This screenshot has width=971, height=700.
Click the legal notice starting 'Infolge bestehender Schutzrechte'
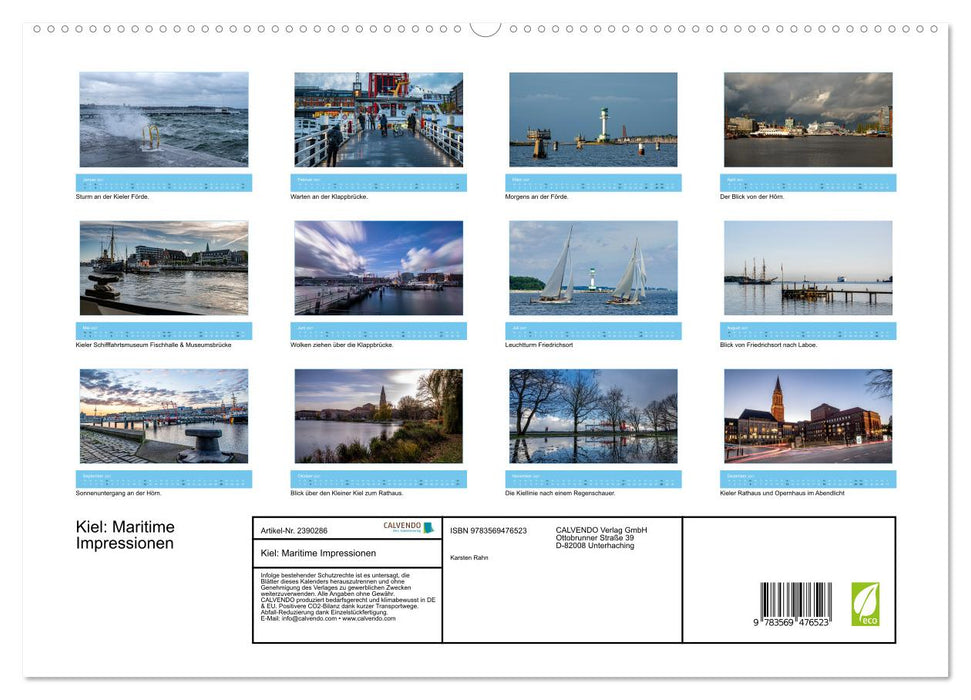coord(348,597)
